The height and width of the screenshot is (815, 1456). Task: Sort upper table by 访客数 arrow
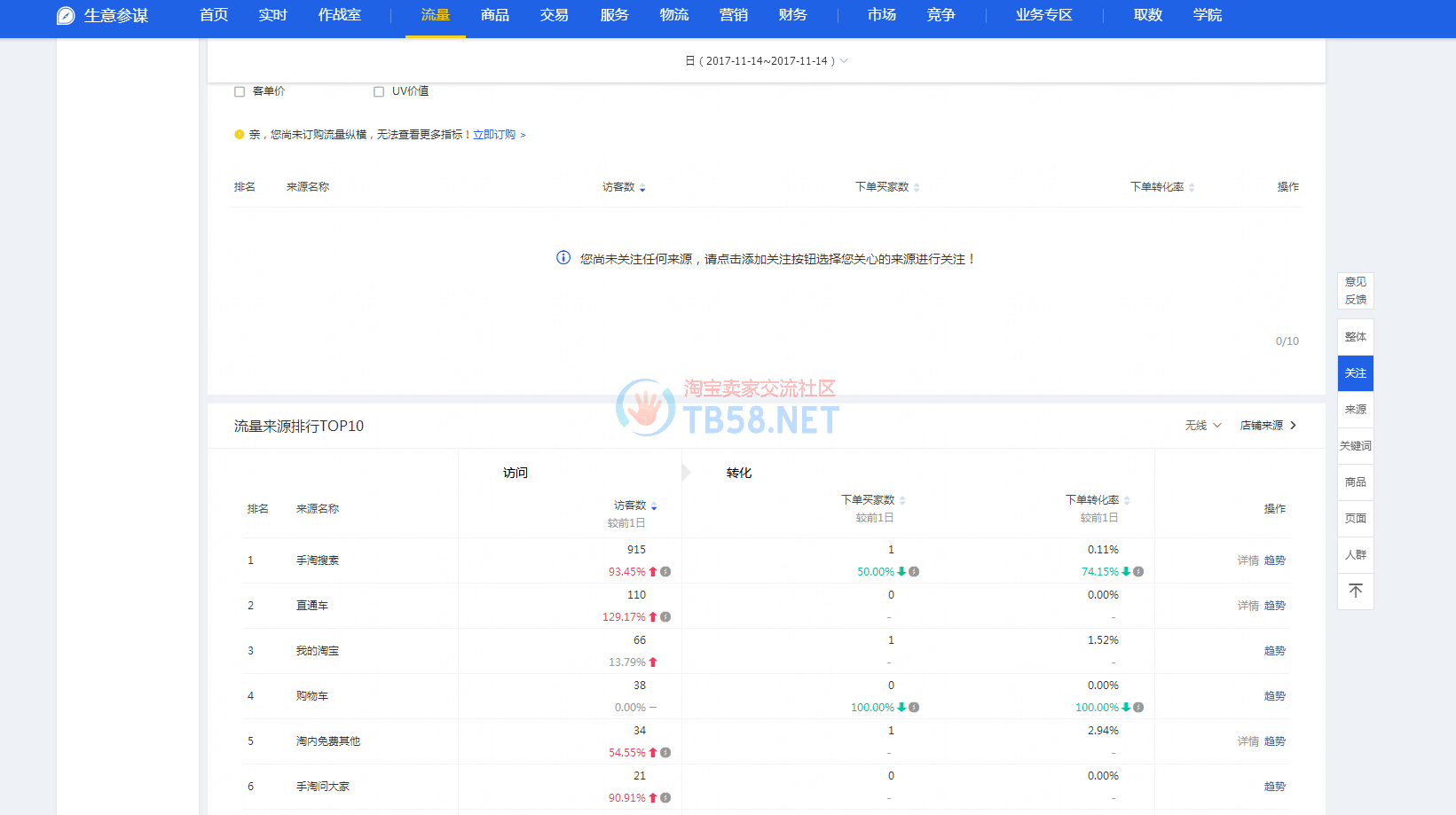point(642,188)
